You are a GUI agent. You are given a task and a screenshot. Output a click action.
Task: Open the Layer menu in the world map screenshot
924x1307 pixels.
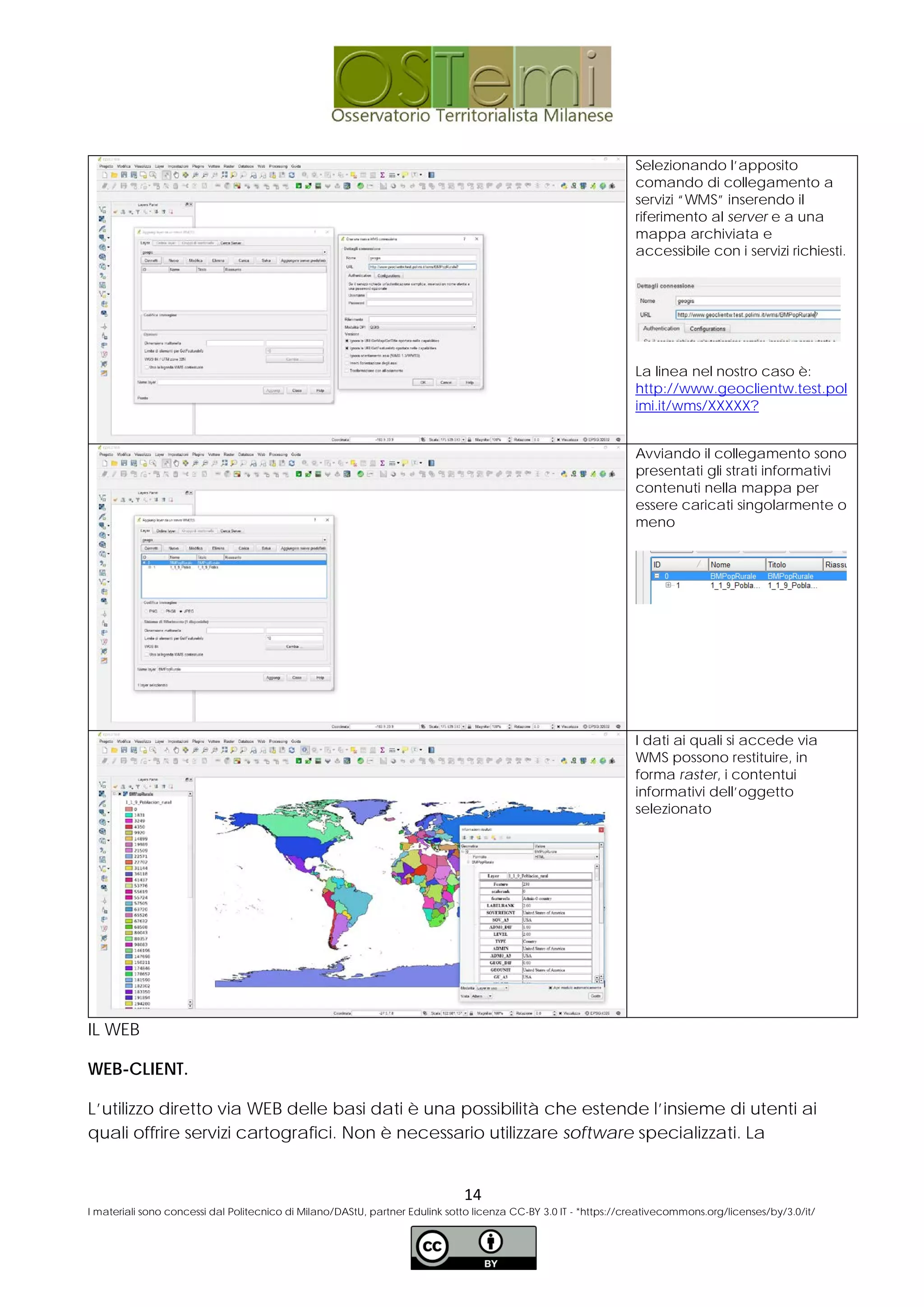coord(160,741)
